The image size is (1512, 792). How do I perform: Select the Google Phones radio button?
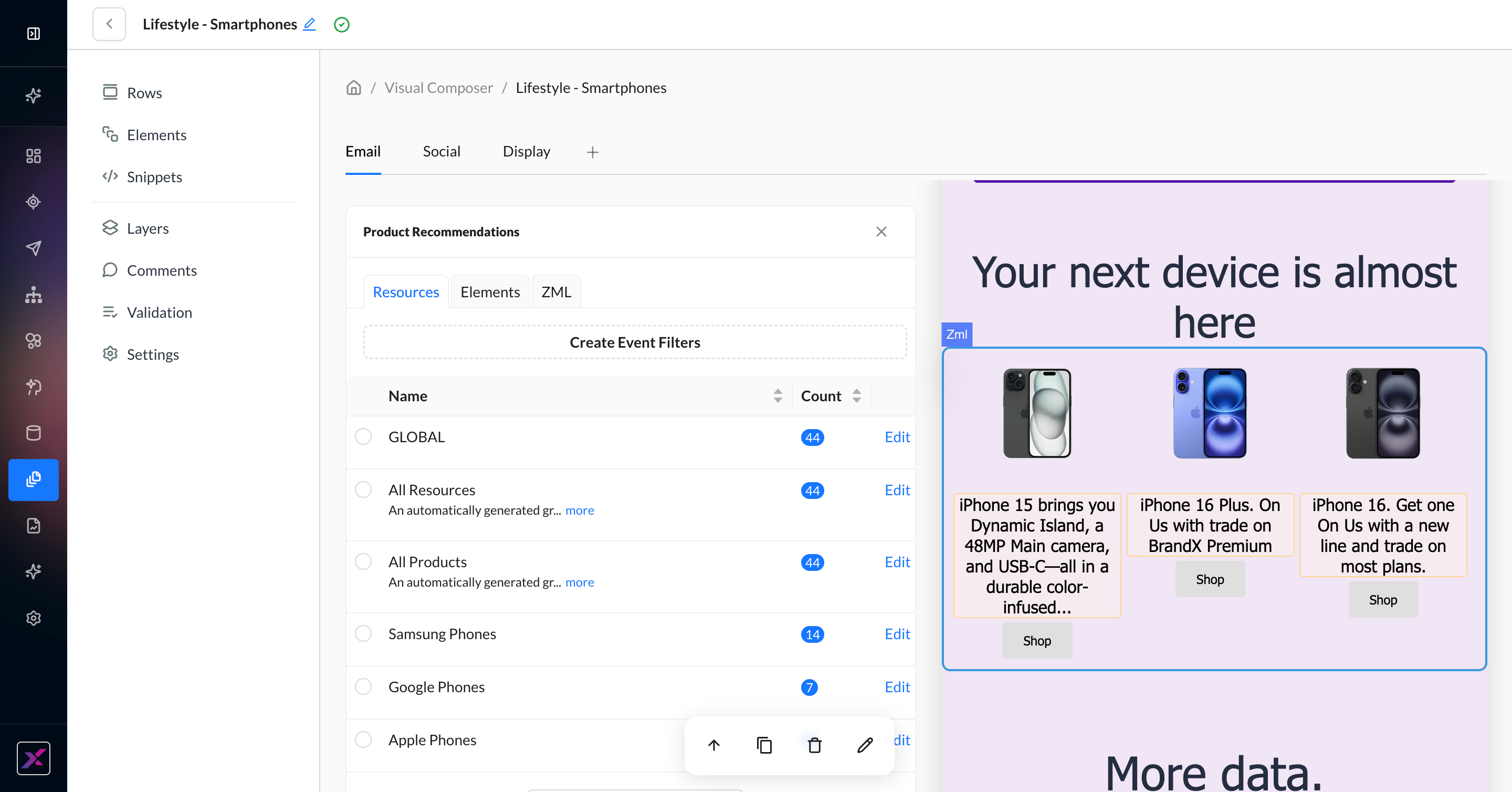click(363, 687)
